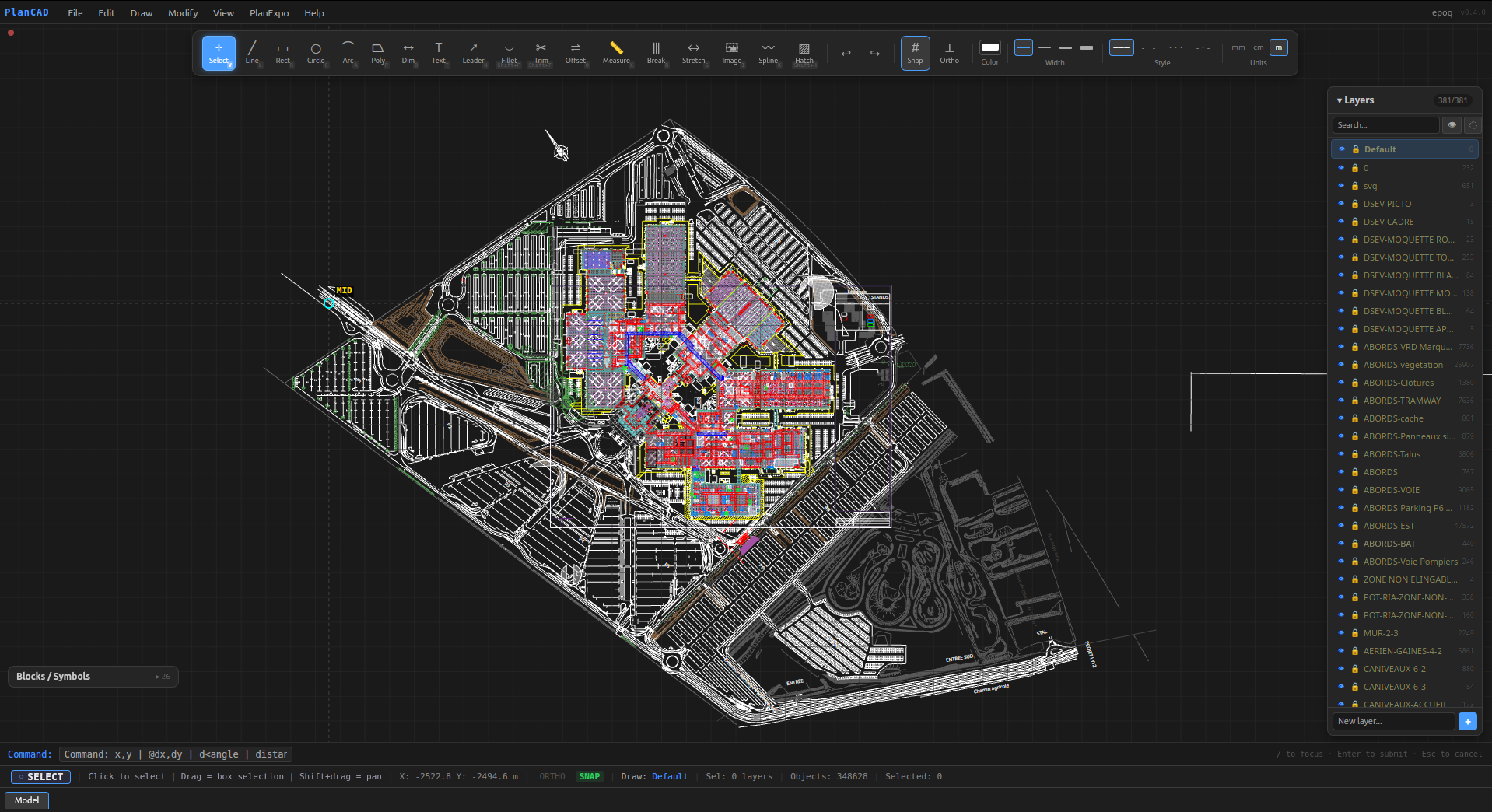The width and height of the screenshot is (1492, 812).
Task: Switch to the Model tab
Action: (x=26, y=800)
